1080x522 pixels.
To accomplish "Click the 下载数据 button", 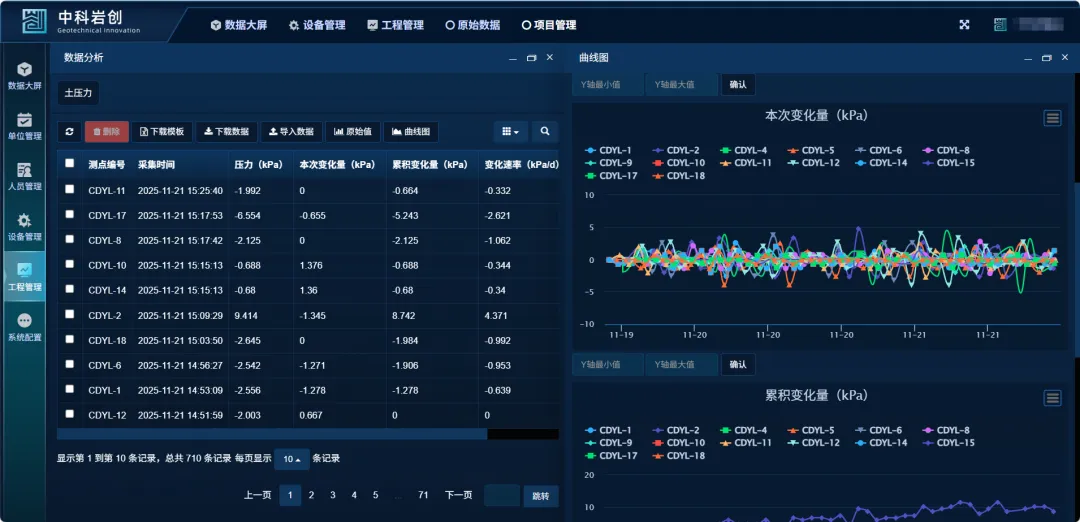I will point(227,132).
